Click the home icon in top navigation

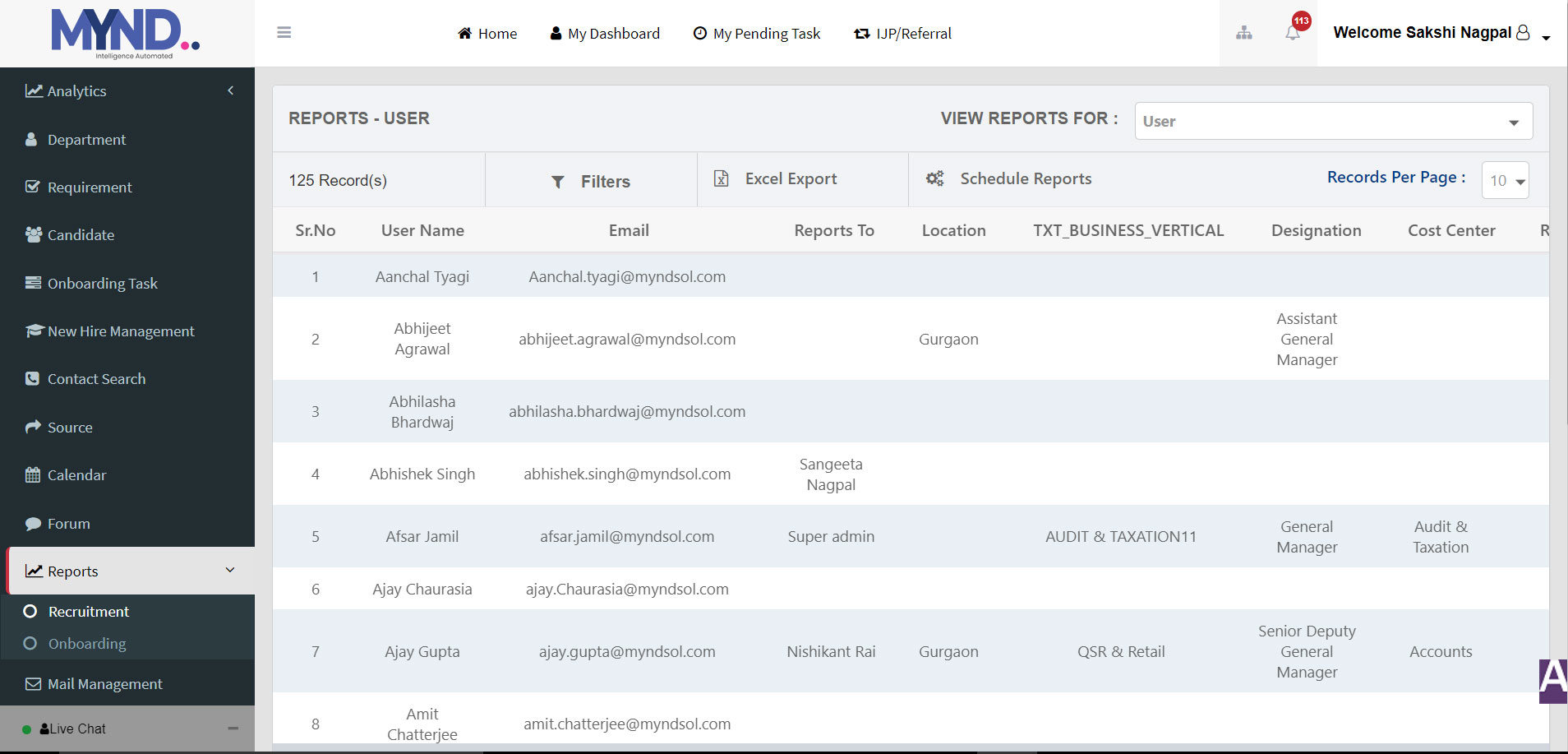pyautogui.click(x=465, y=33)
